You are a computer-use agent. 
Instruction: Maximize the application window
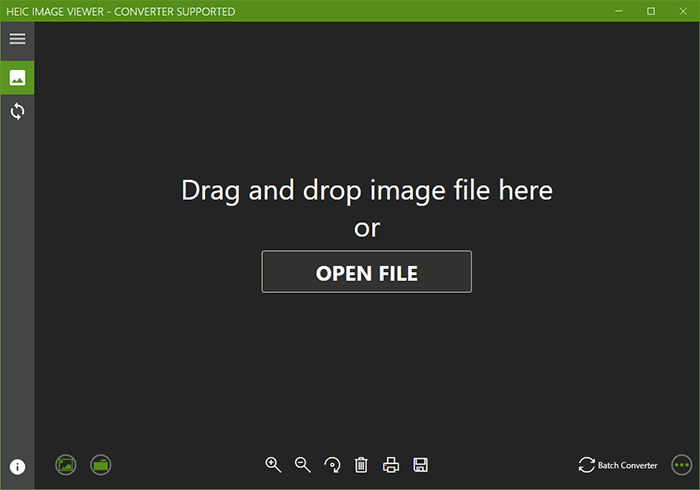(651, 11)
